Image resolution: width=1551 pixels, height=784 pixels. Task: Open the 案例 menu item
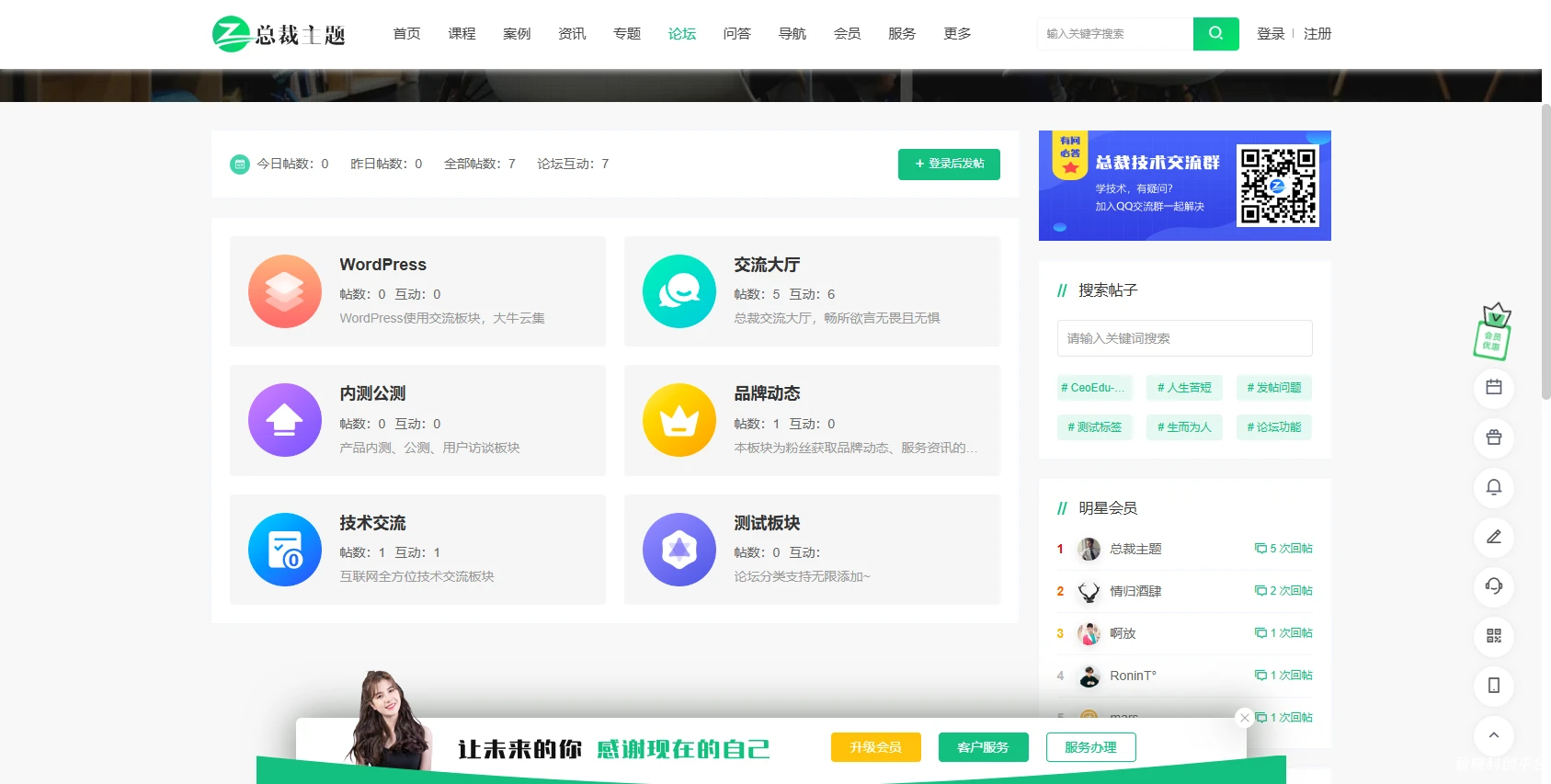point(517,34)
